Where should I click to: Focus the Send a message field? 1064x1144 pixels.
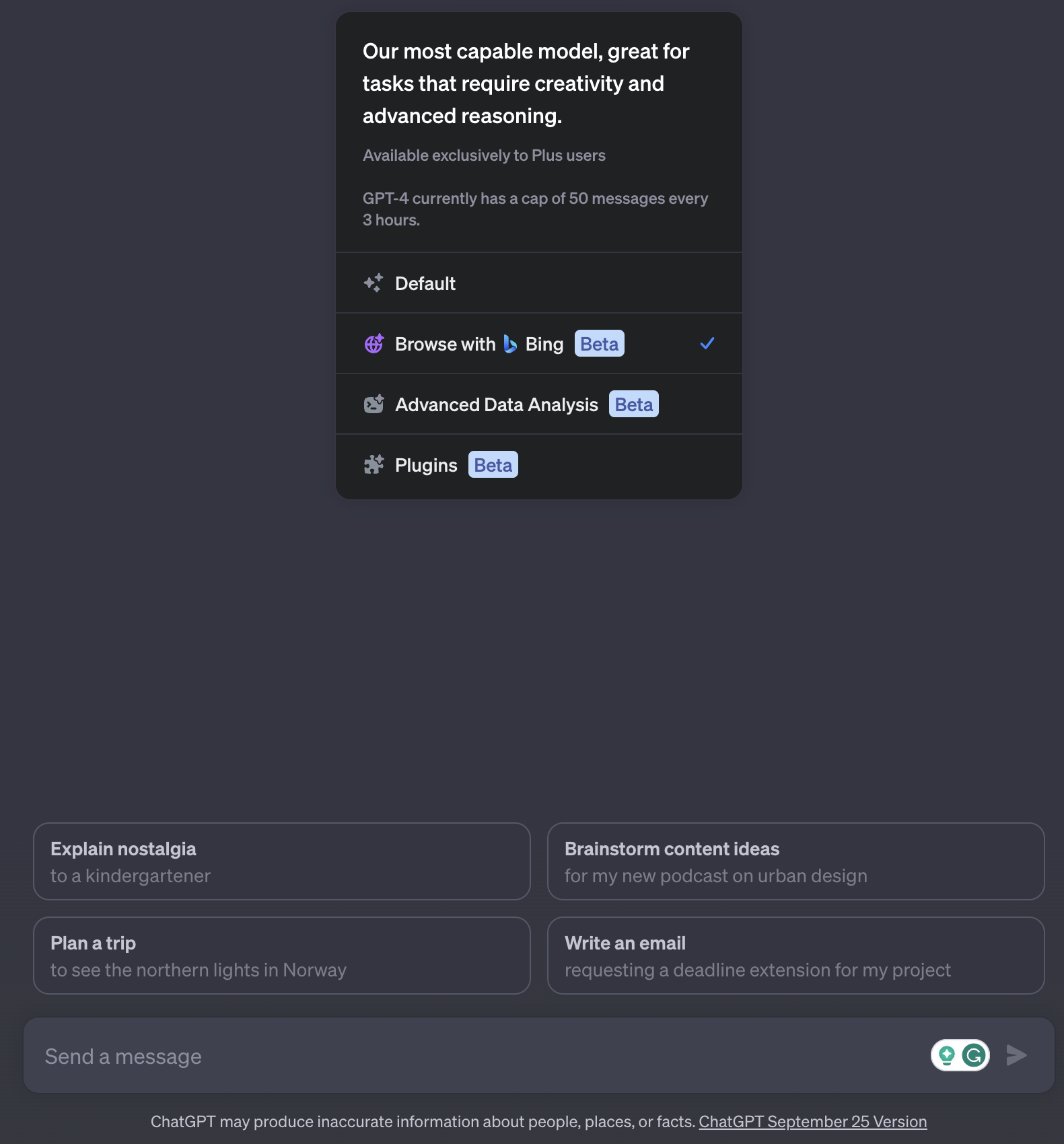pos(471,1057)
